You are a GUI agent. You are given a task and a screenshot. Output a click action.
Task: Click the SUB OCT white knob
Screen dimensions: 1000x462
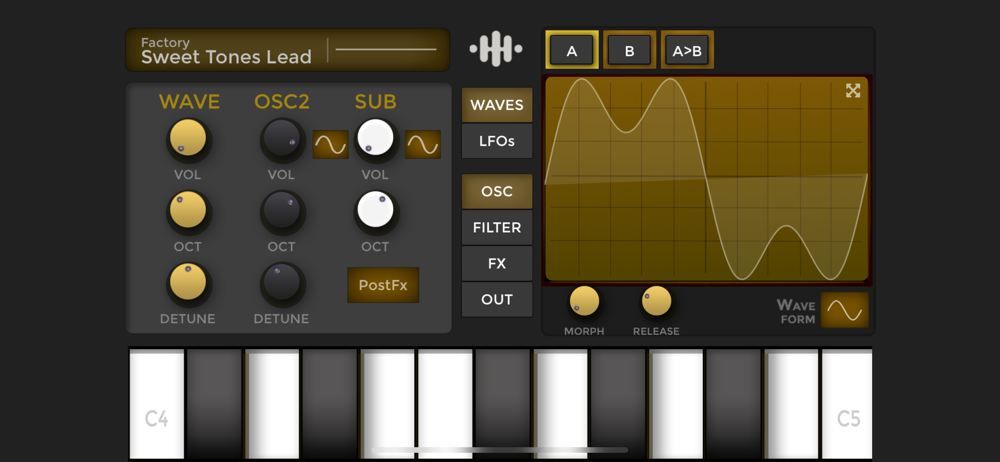tap(376, 211)
